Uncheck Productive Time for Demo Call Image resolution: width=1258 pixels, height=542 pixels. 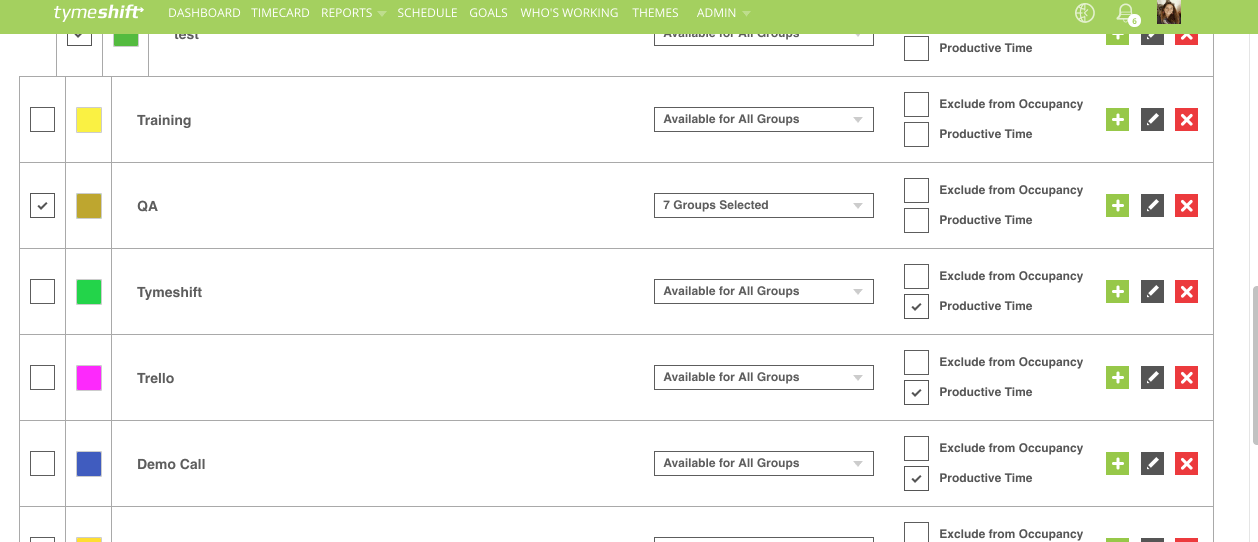tap(916, 478)
